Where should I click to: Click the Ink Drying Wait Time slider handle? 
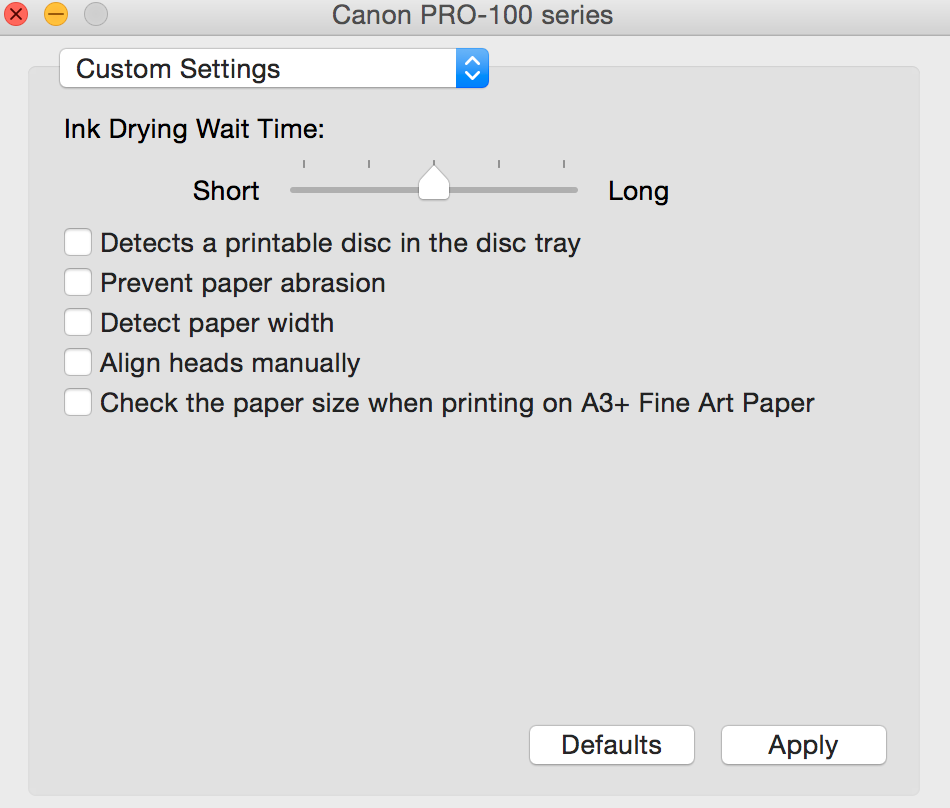coord(433,185)
